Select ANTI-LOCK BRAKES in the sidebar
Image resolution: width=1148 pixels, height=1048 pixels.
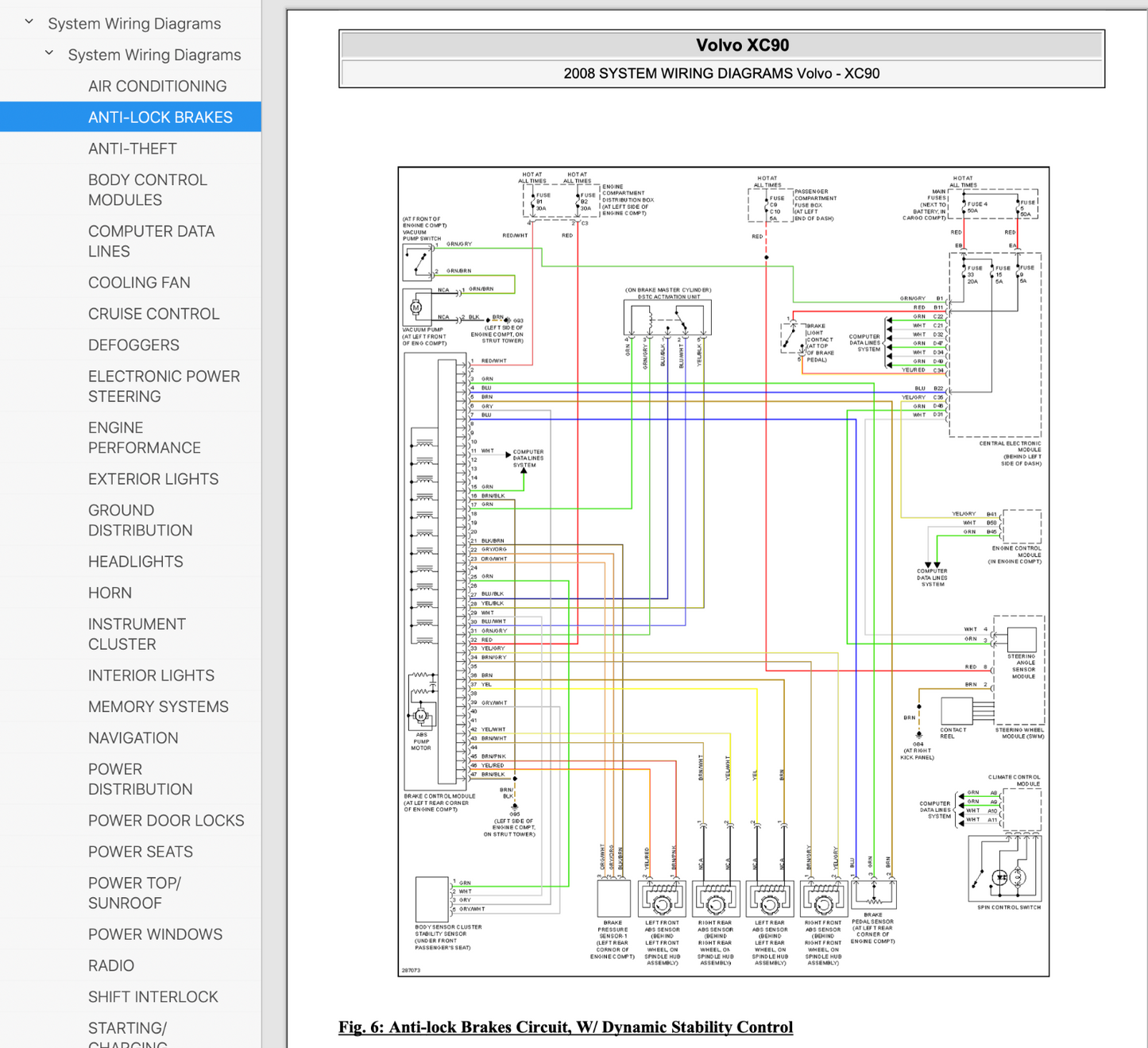(x=160, y=117)
